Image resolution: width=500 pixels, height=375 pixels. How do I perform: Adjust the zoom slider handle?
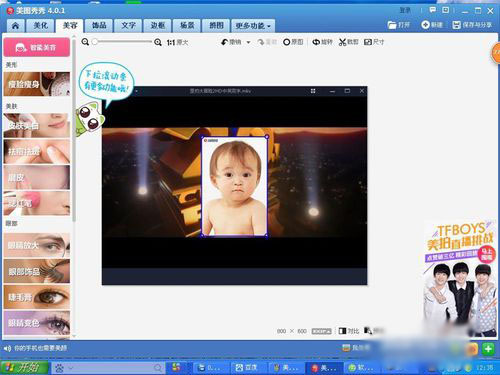point(95,42)
